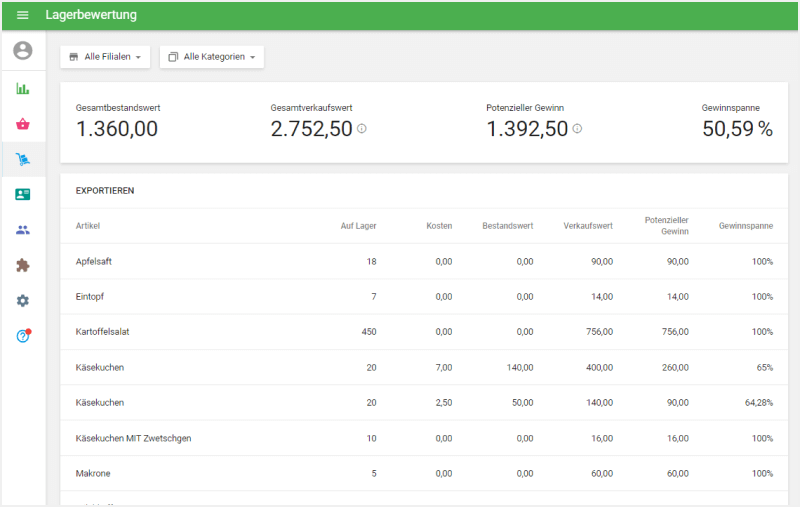Open the hamburger navigation menu
The image size is (800, 507).
pyautogui.click(x=23, y=15)
